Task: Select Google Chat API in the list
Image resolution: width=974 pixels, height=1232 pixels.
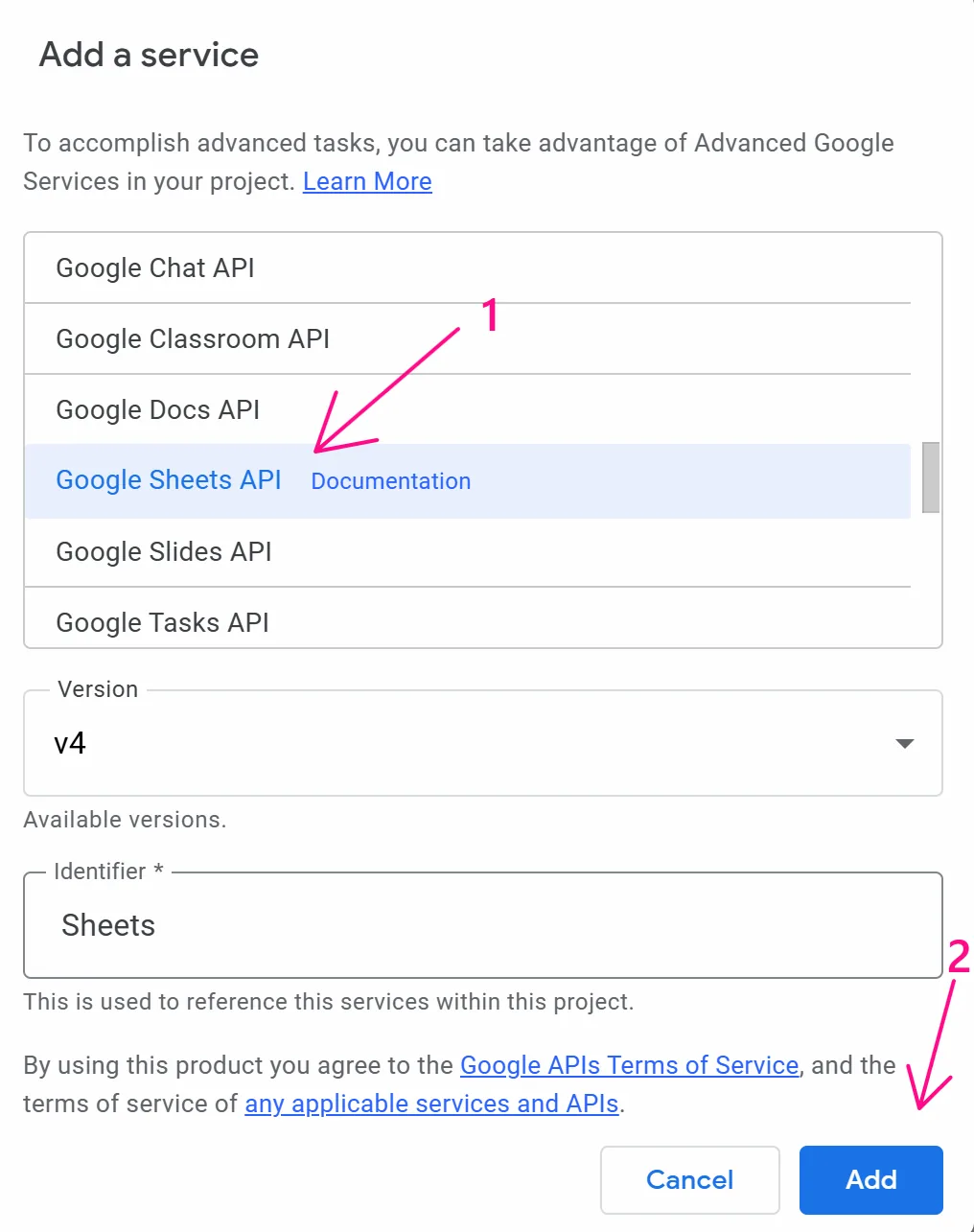Action: 155,267
